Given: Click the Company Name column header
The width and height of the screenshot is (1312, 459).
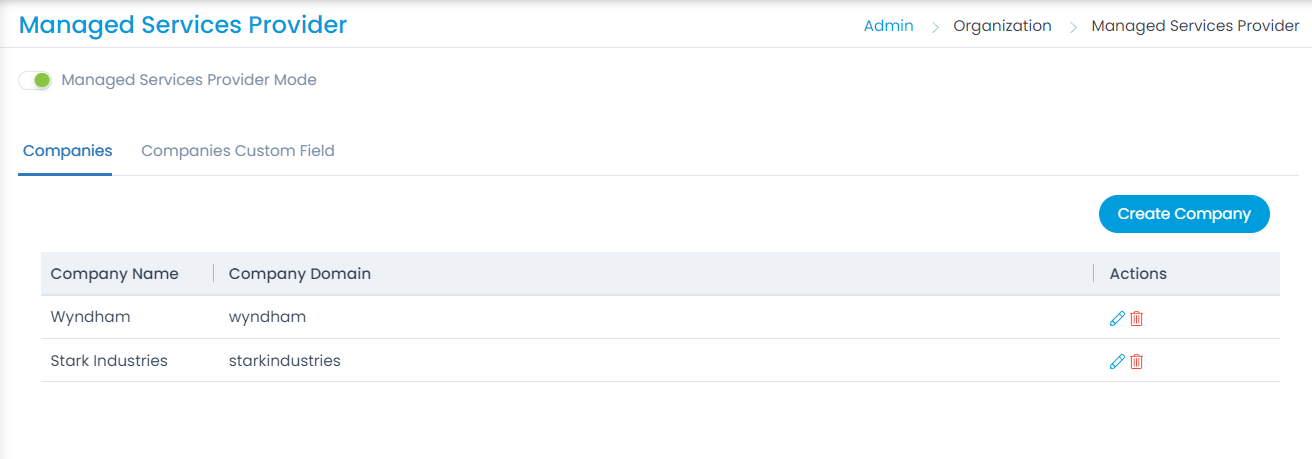Looking at the screenshot, I should [114, 273].
